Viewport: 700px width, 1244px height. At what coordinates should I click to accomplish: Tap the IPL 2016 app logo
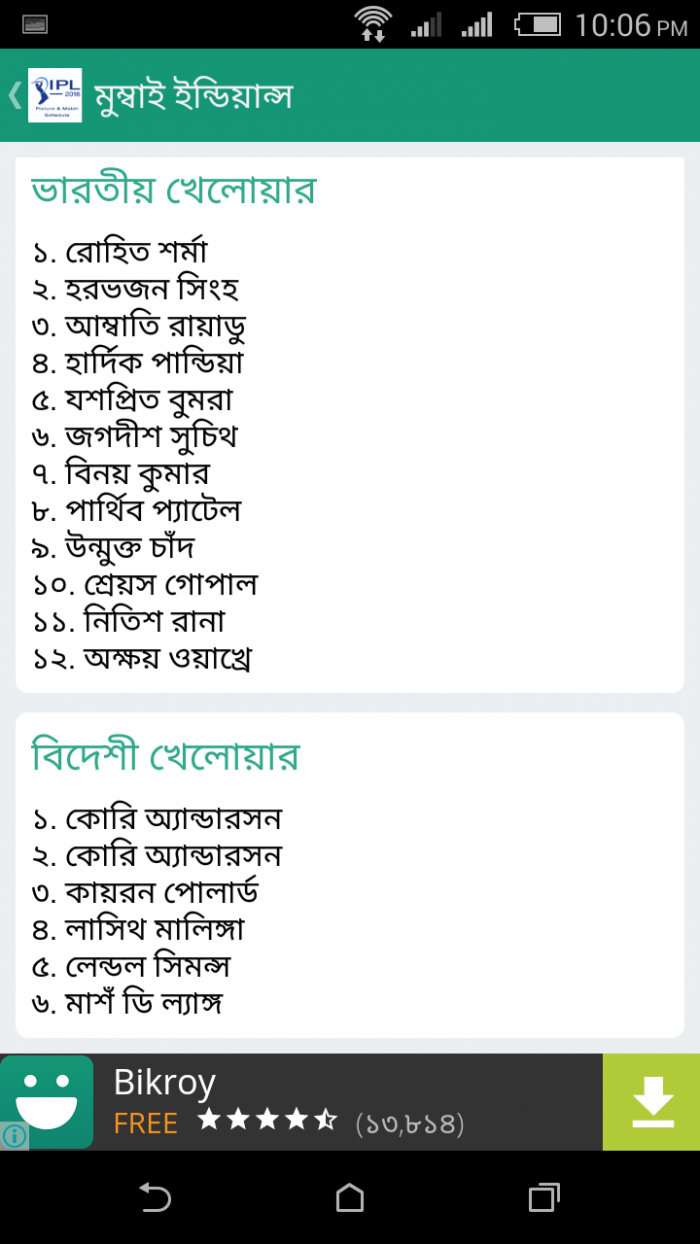pyautogui.click(x=55, y=95)
